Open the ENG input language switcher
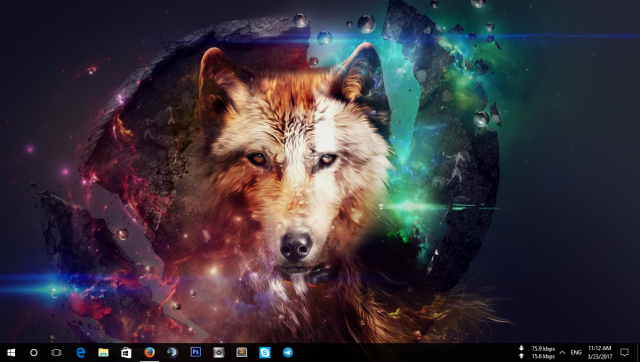 576,353
